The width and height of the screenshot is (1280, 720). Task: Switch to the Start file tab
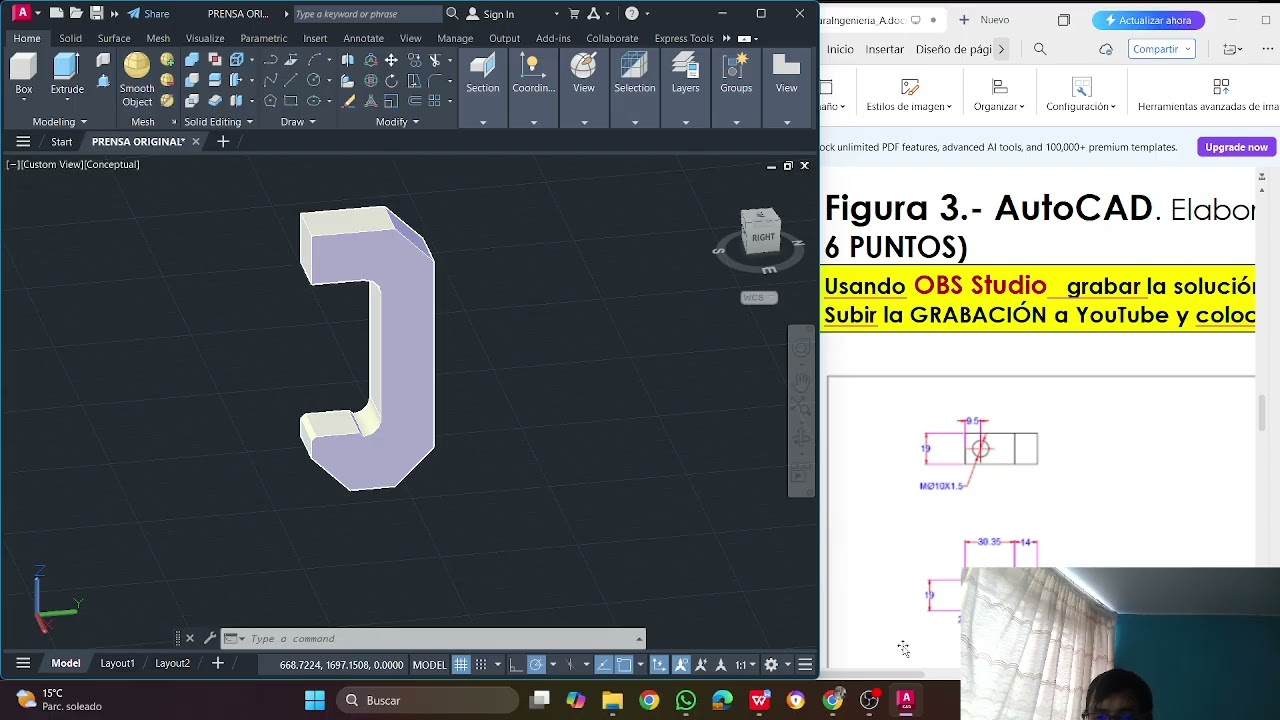(61, 142)
